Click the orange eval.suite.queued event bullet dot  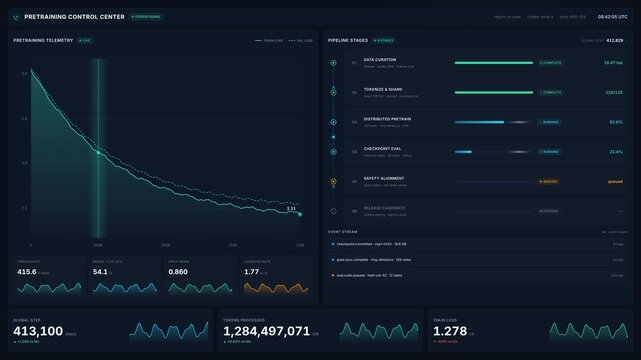(x=333, y=275)
